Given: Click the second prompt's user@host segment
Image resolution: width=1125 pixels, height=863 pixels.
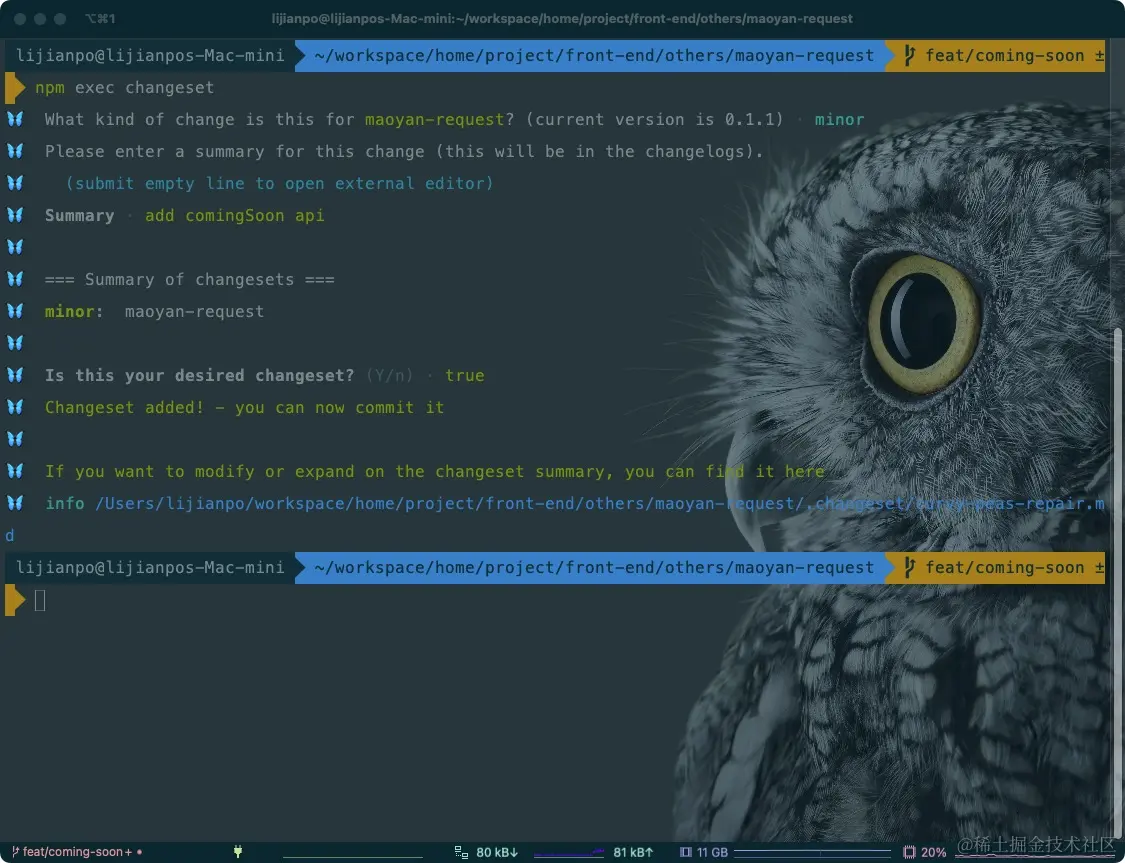Looking at the screenshot, I should click(150, 567).
